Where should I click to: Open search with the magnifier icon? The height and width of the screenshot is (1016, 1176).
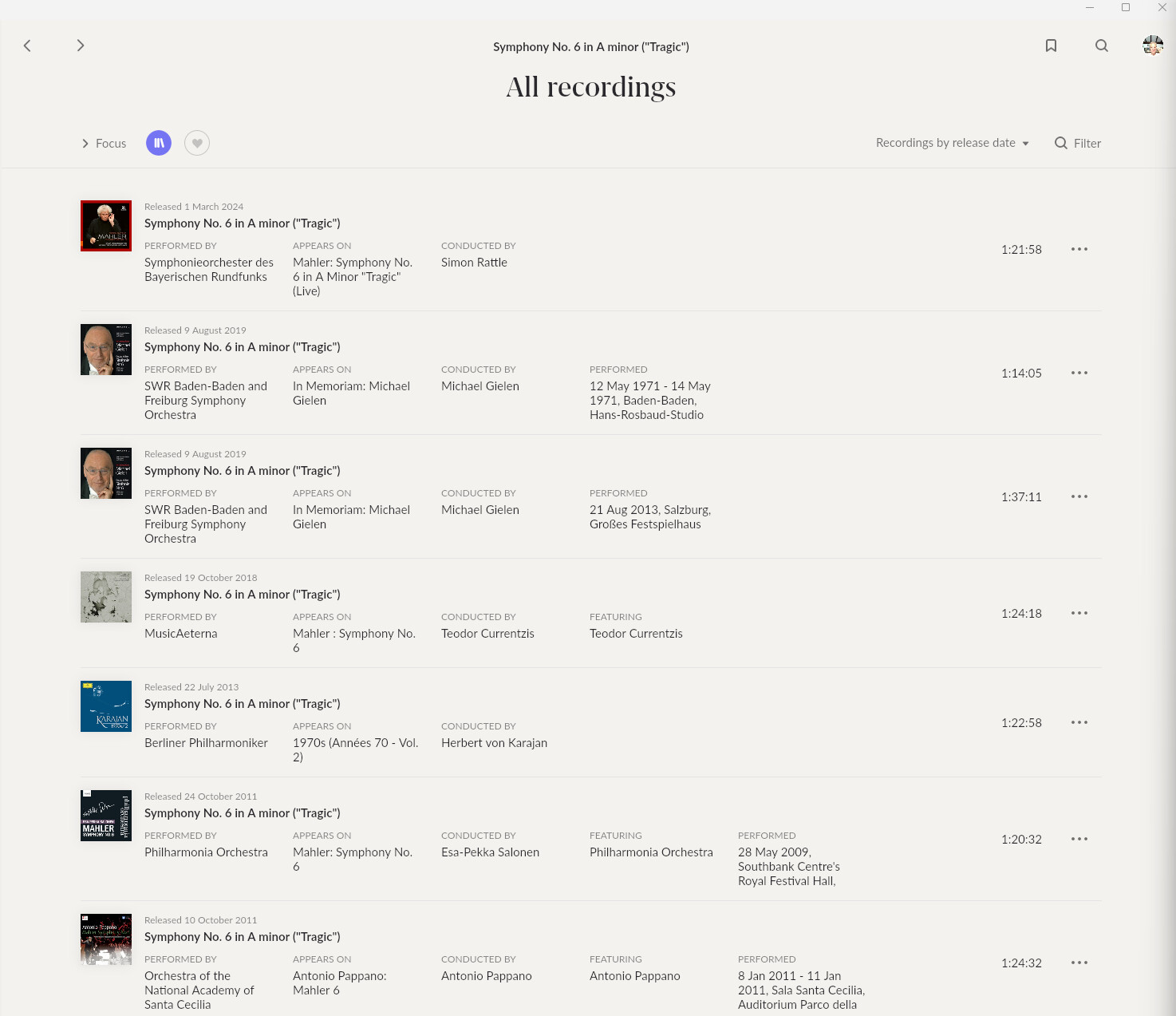point(1102,45)
